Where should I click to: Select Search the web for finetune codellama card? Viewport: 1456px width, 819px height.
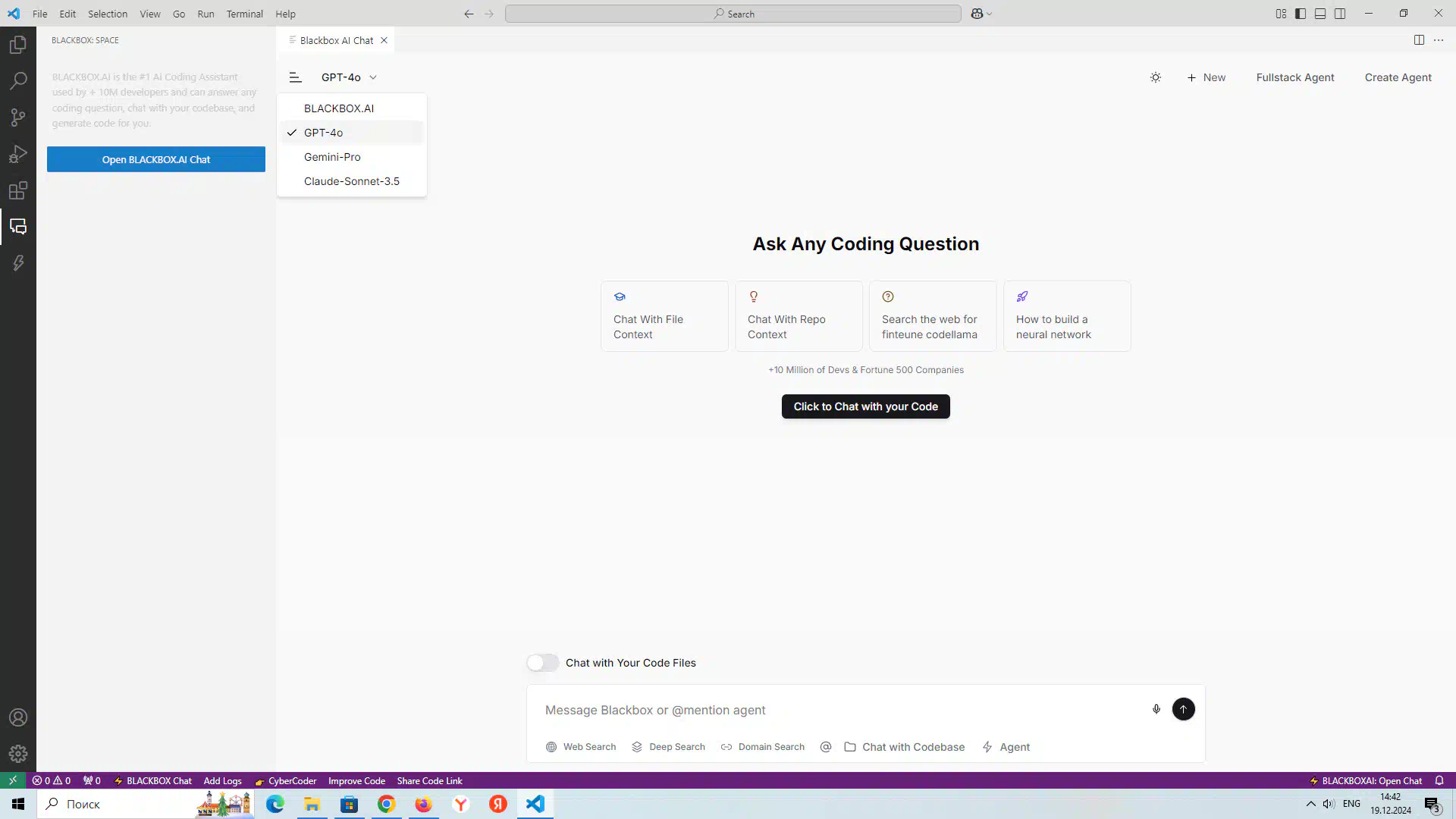tap(933, 316)
